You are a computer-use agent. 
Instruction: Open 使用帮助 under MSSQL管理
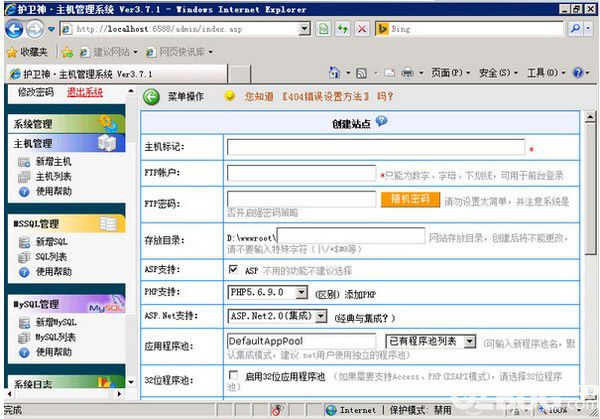pyautogui.click(x=53, y=272)
